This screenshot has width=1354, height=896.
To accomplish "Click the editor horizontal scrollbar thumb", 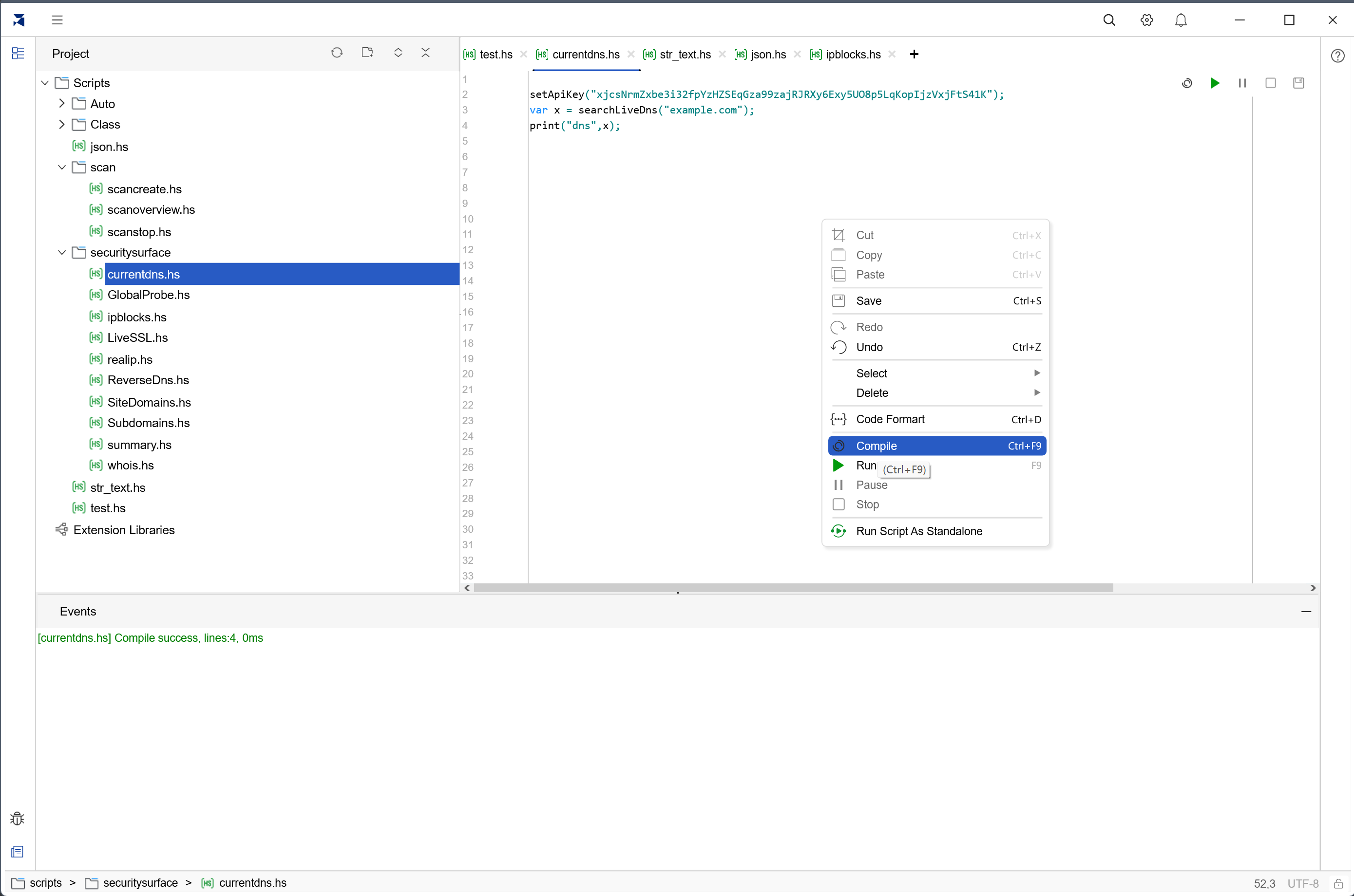I will pos(793,588).
